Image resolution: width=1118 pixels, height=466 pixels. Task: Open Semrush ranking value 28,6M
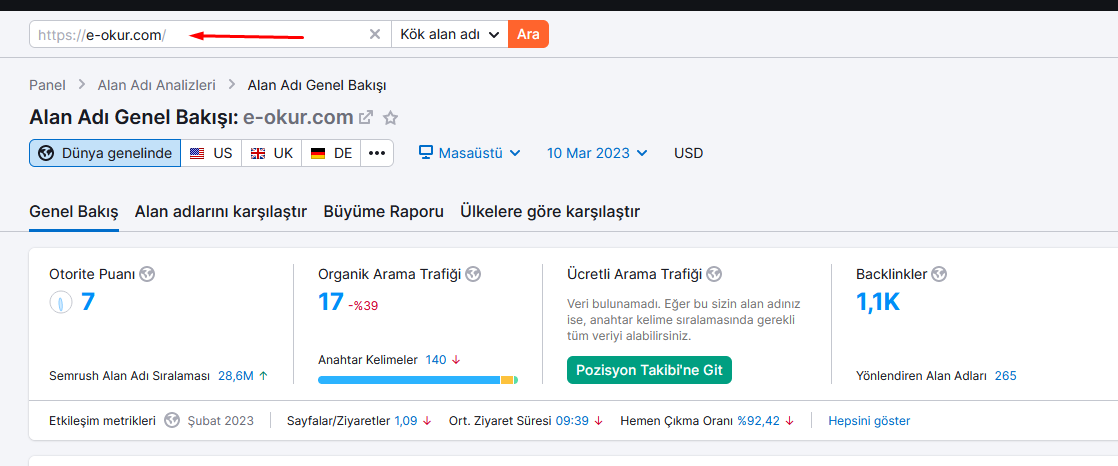coord(236,376)
